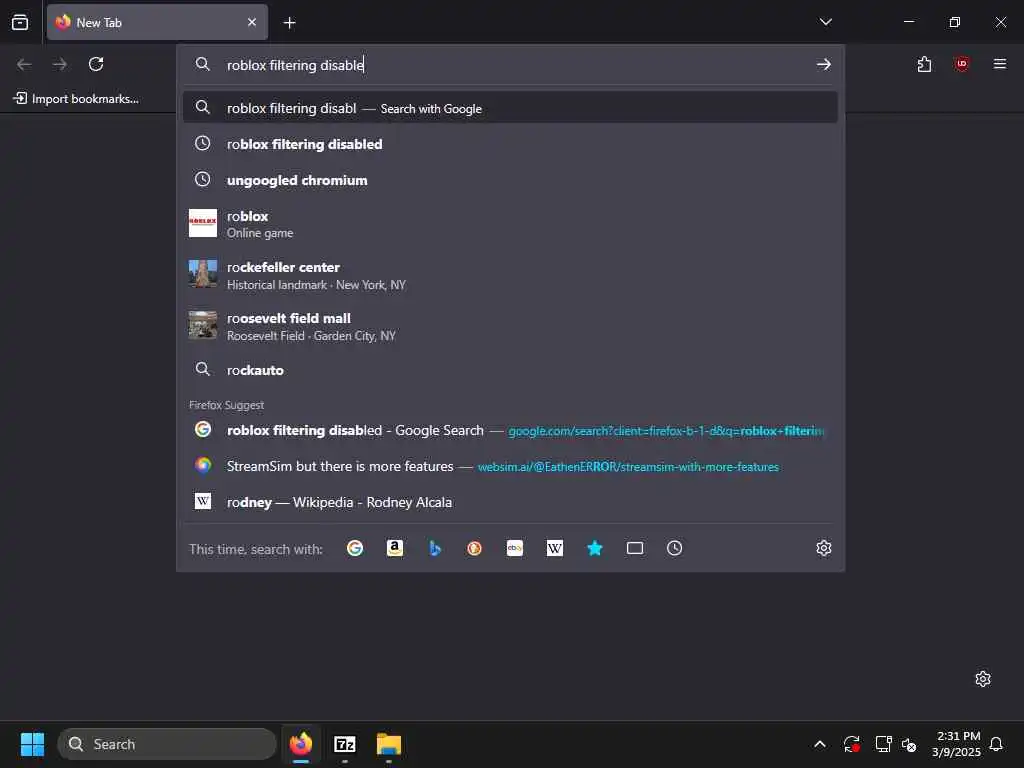Search this time with Wikipedia
The height and width of the screenshot is (768, 1024).
[x=554, y=548]
